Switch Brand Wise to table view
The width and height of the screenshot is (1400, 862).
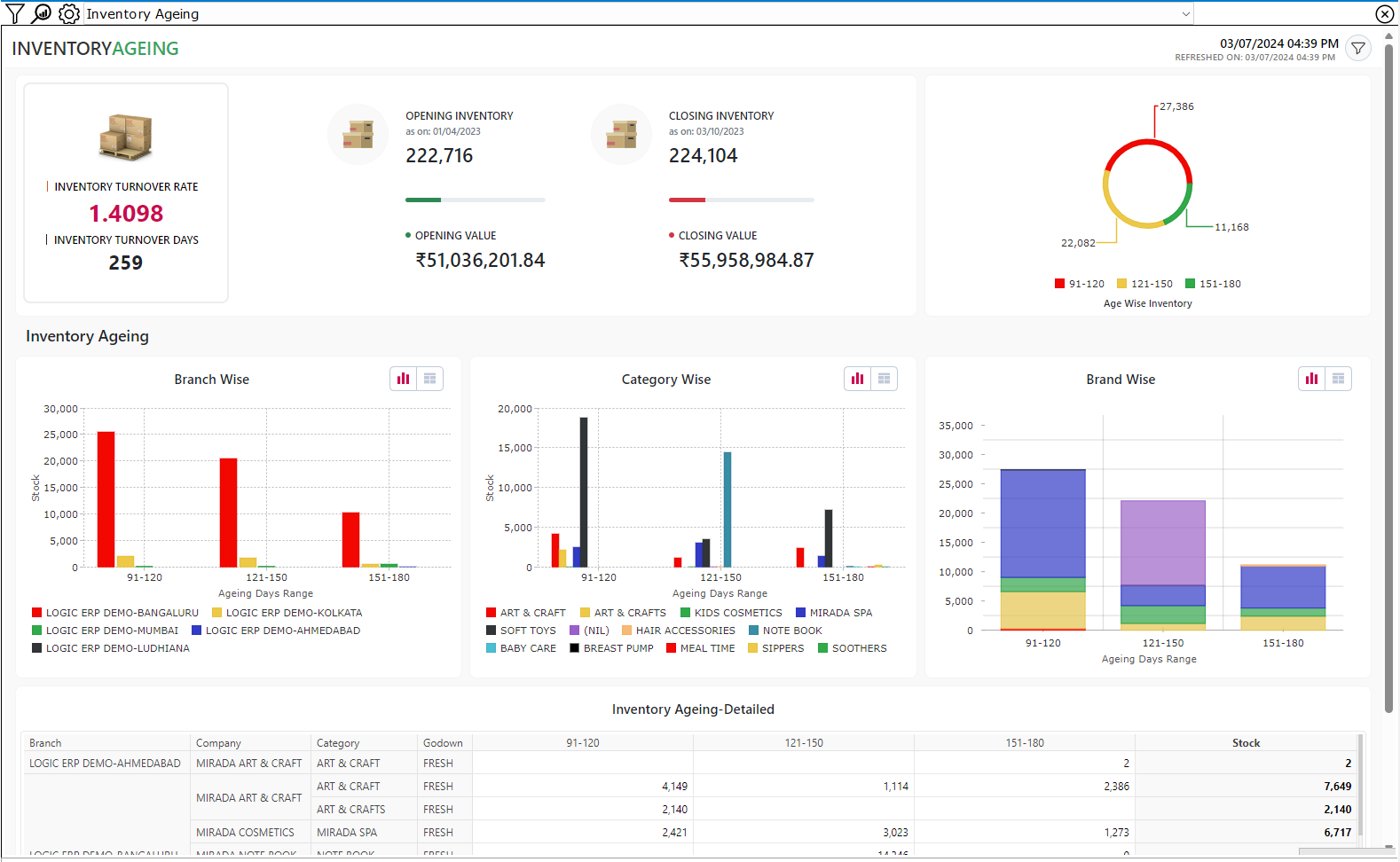(x=1339, y=379)
